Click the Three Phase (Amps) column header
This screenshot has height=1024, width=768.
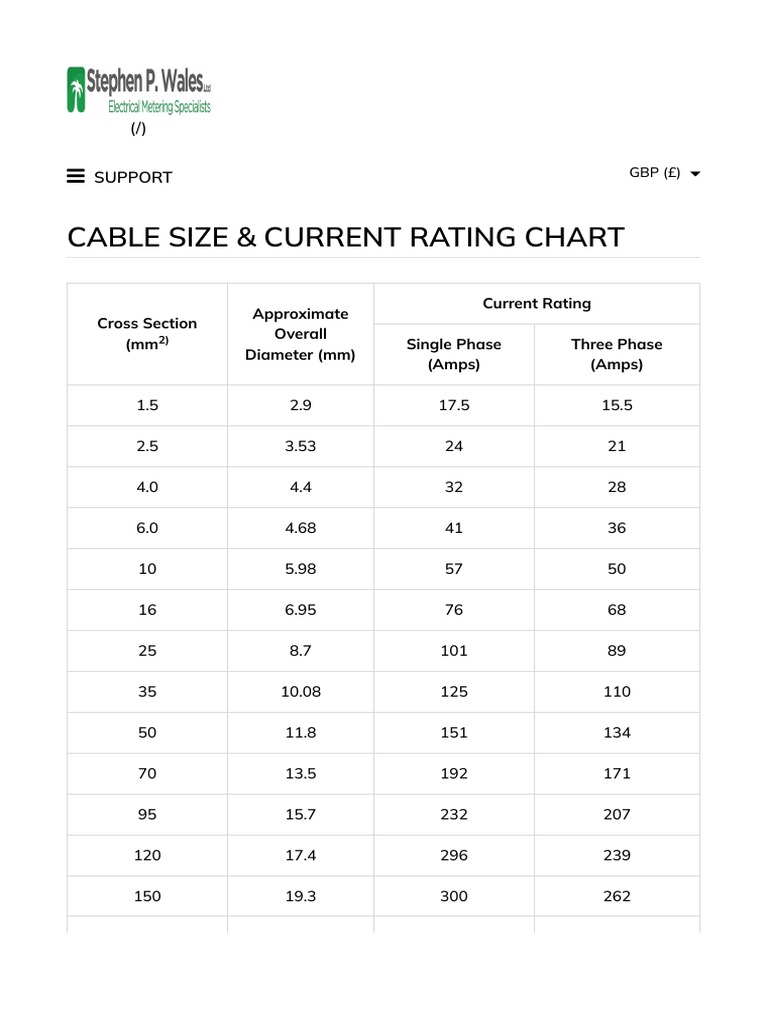[616, 354]
